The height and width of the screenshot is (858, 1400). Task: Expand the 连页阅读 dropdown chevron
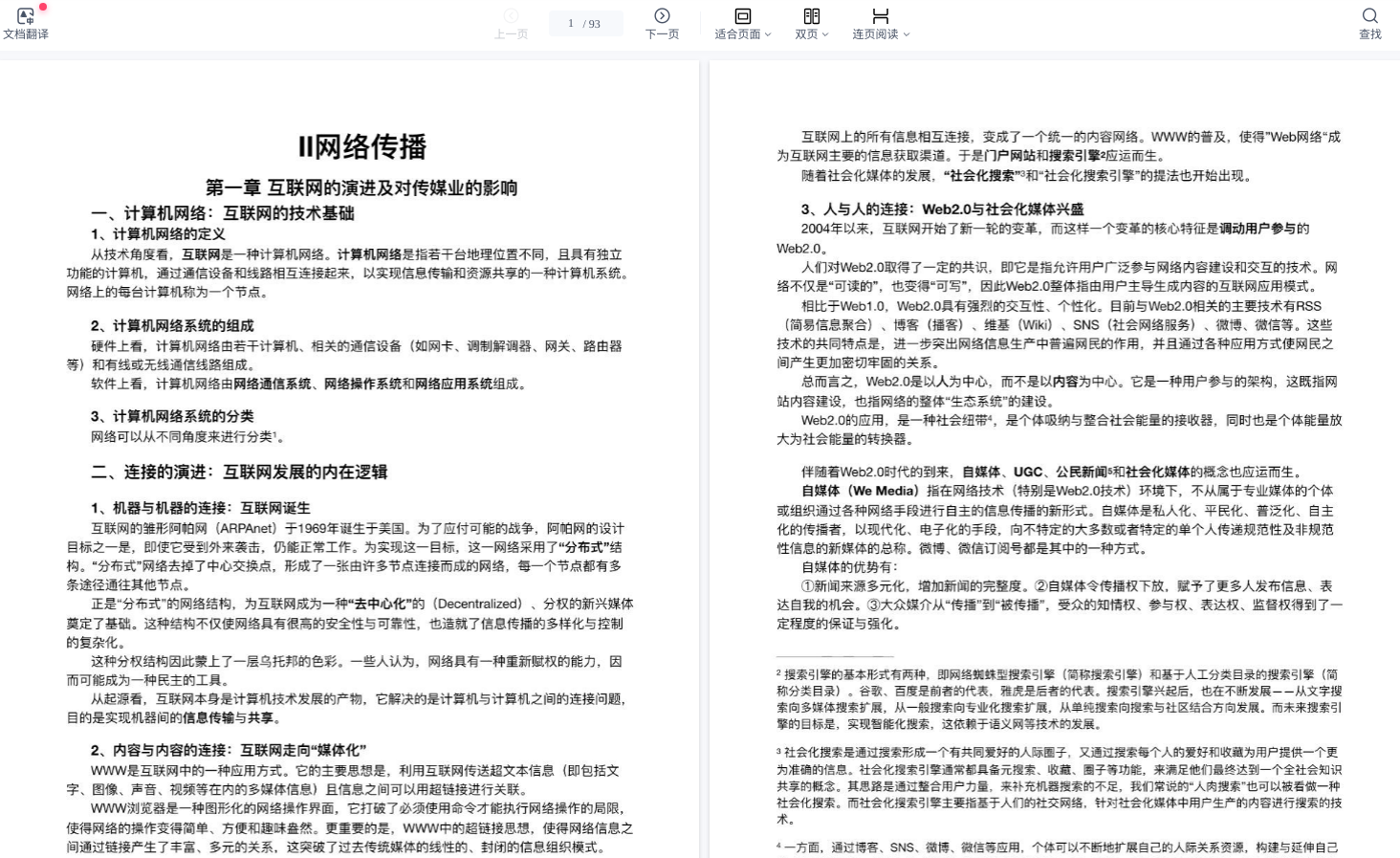click(x=907, y=34)
